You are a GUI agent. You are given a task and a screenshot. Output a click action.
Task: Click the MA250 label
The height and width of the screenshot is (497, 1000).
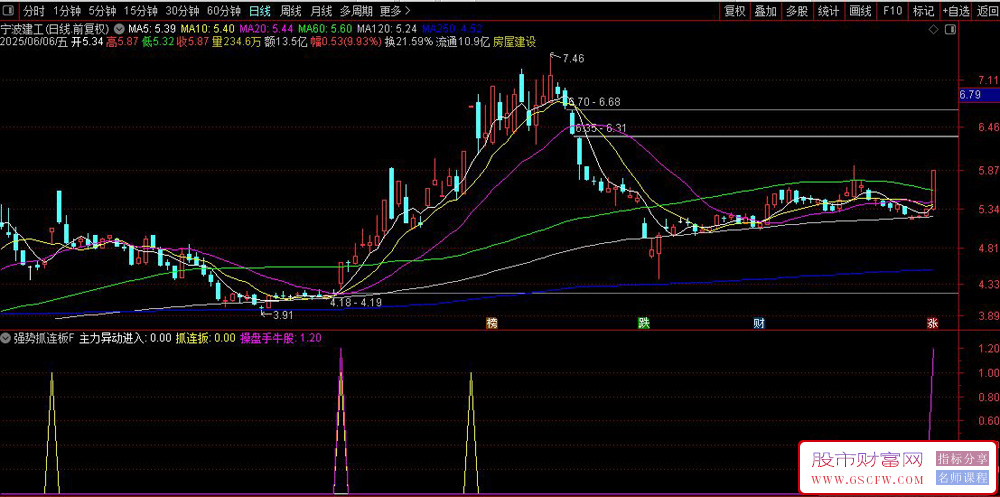click(x=452, y=29)
